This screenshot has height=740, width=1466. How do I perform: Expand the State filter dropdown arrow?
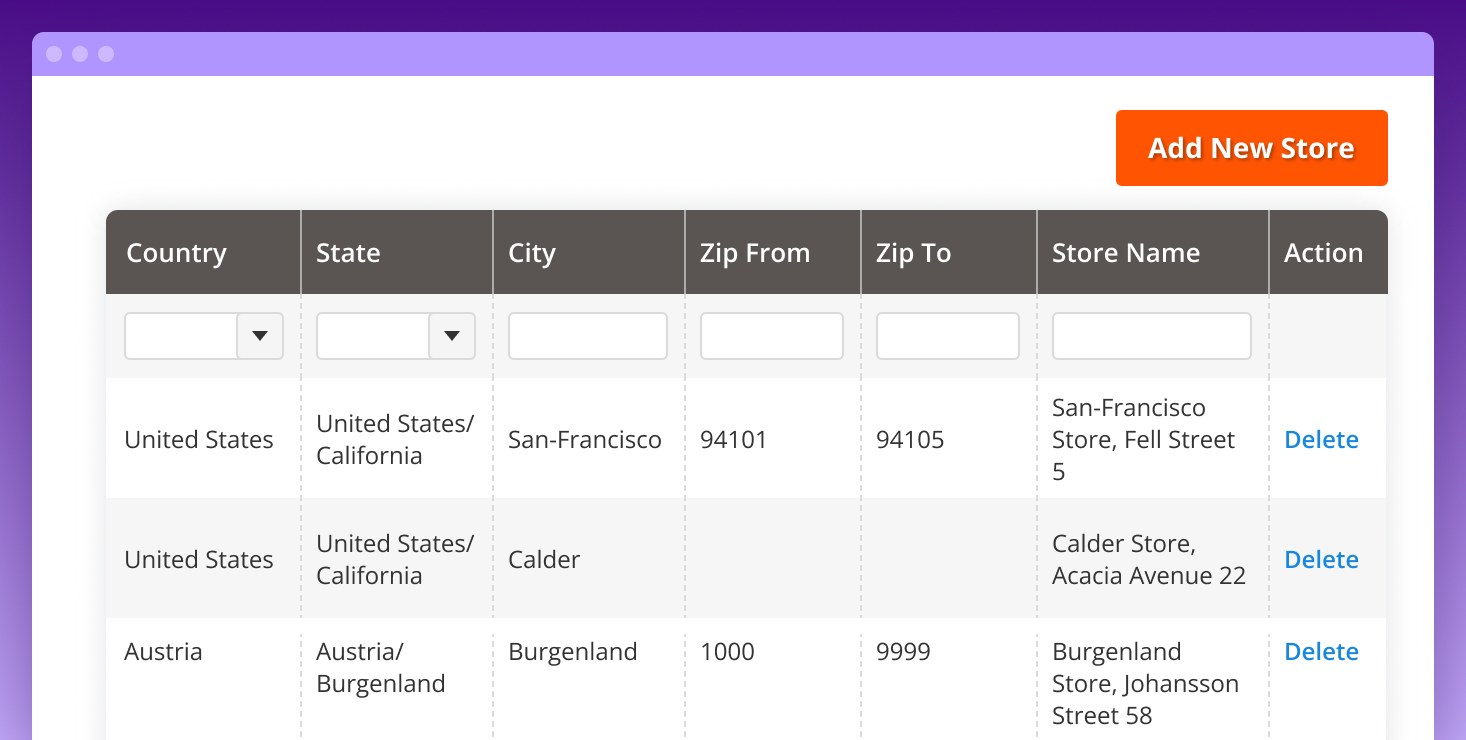point(452,336)
